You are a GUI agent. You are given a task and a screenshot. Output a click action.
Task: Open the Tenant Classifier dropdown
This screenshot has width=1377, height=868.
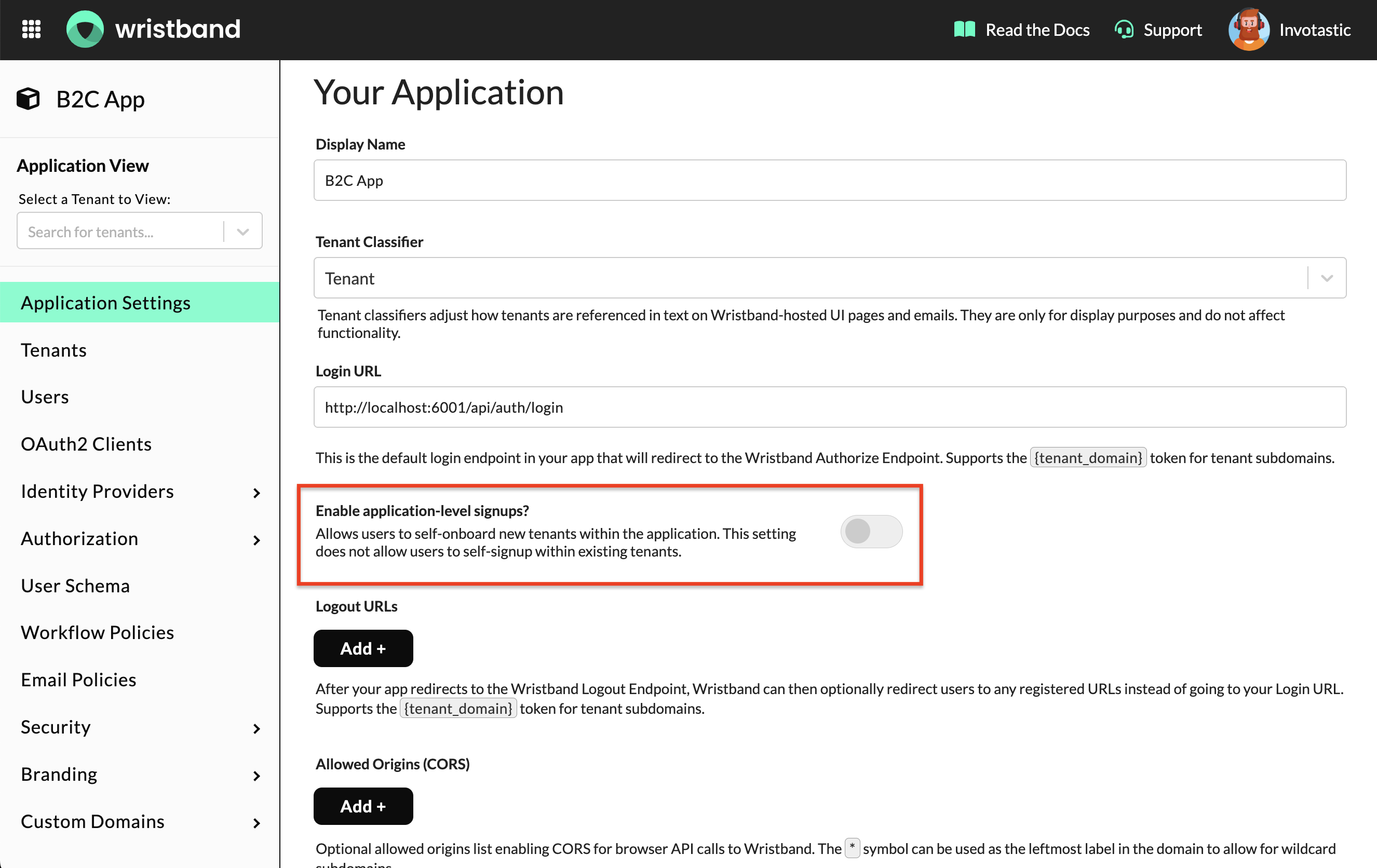tap(1327, 278)
